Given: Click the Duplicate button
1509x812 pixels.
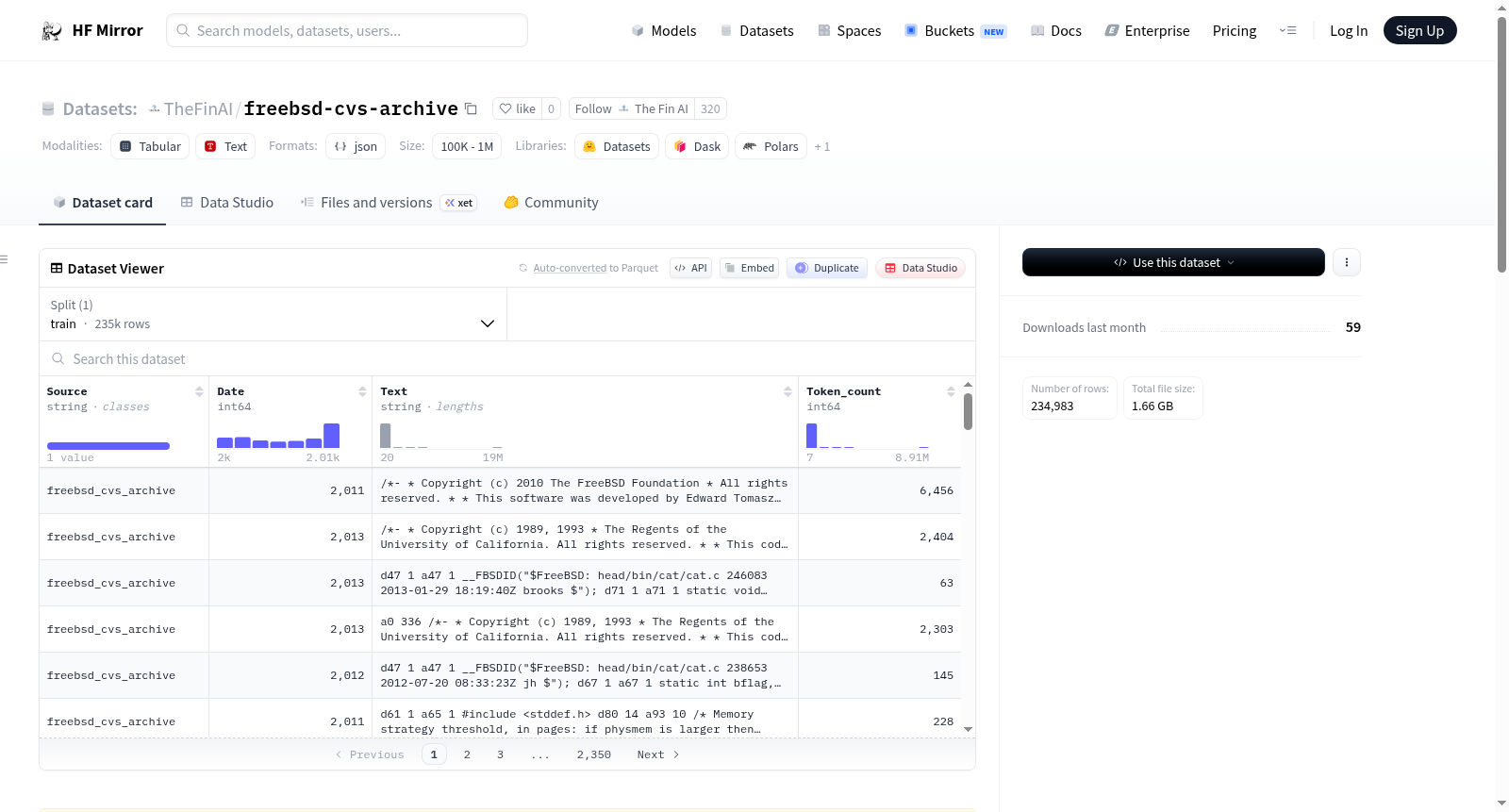Looking at the screenshot, I should 826,268.
